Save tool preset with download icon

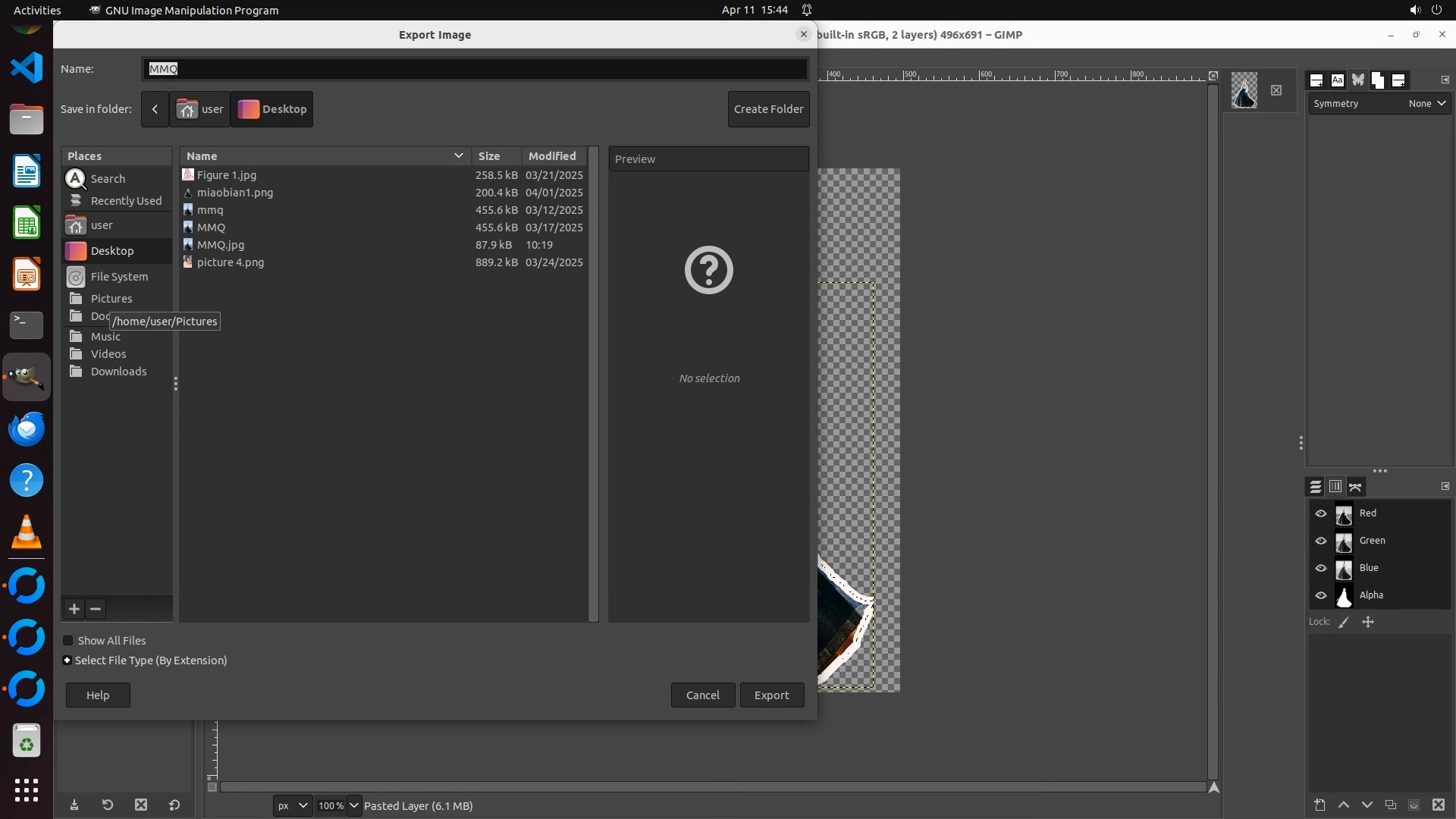pos(74,805)
